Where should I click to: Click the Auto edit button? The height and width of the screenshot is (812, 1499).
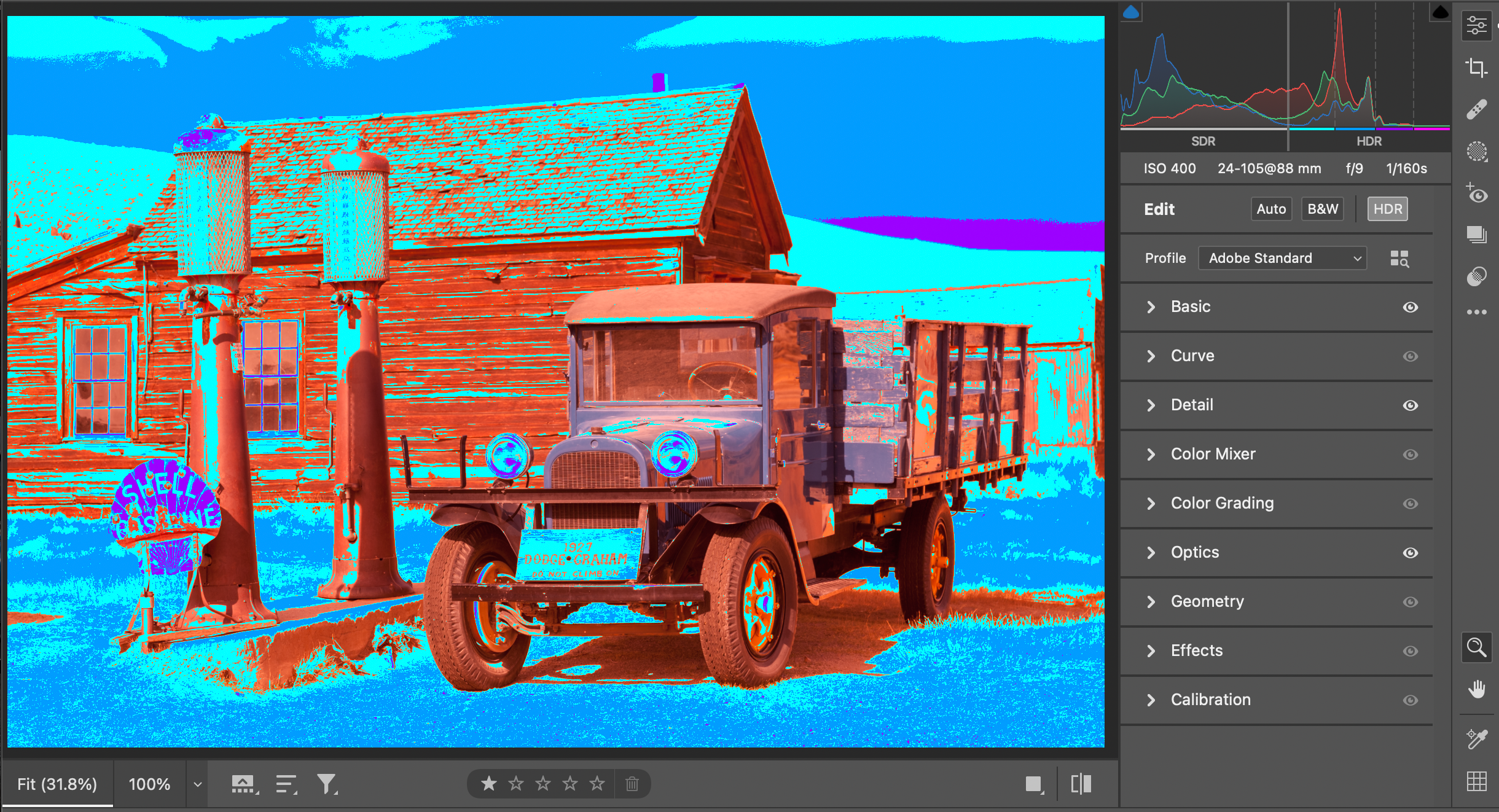pos(1271,209)
